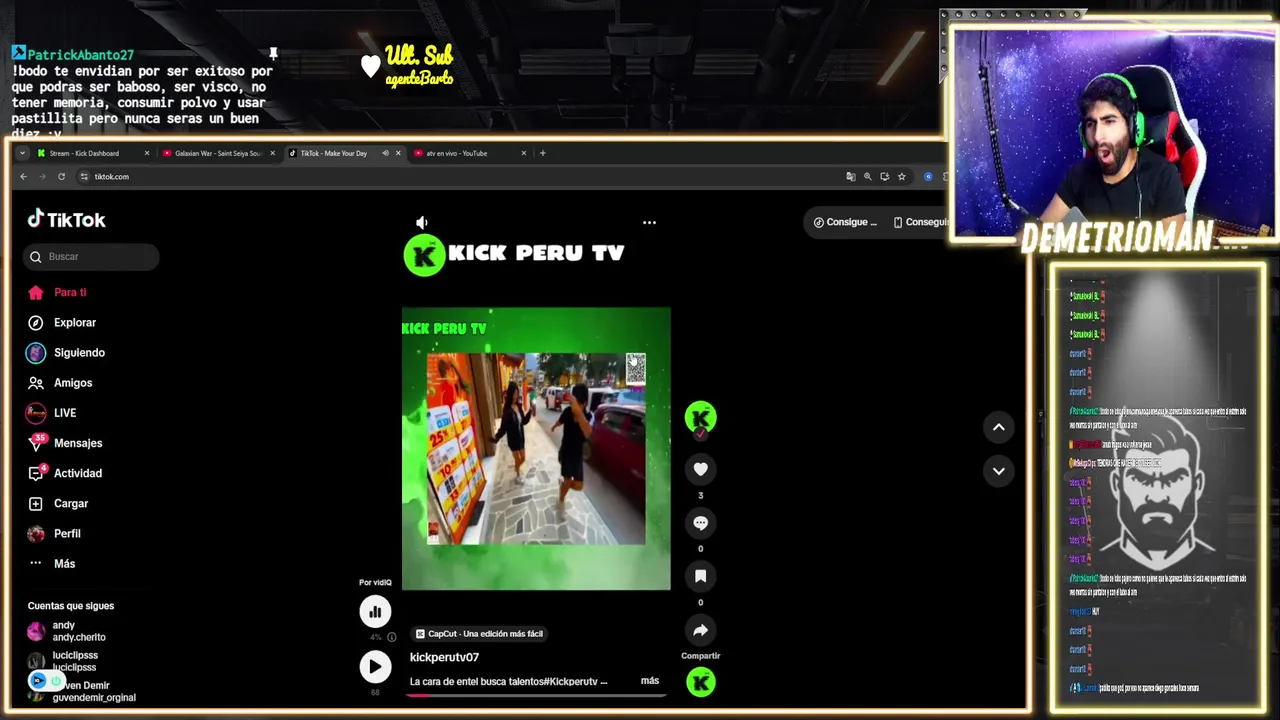The image size is (1280, 720).
Task: Go to the next video arrow
Action: tap(998, 471)
